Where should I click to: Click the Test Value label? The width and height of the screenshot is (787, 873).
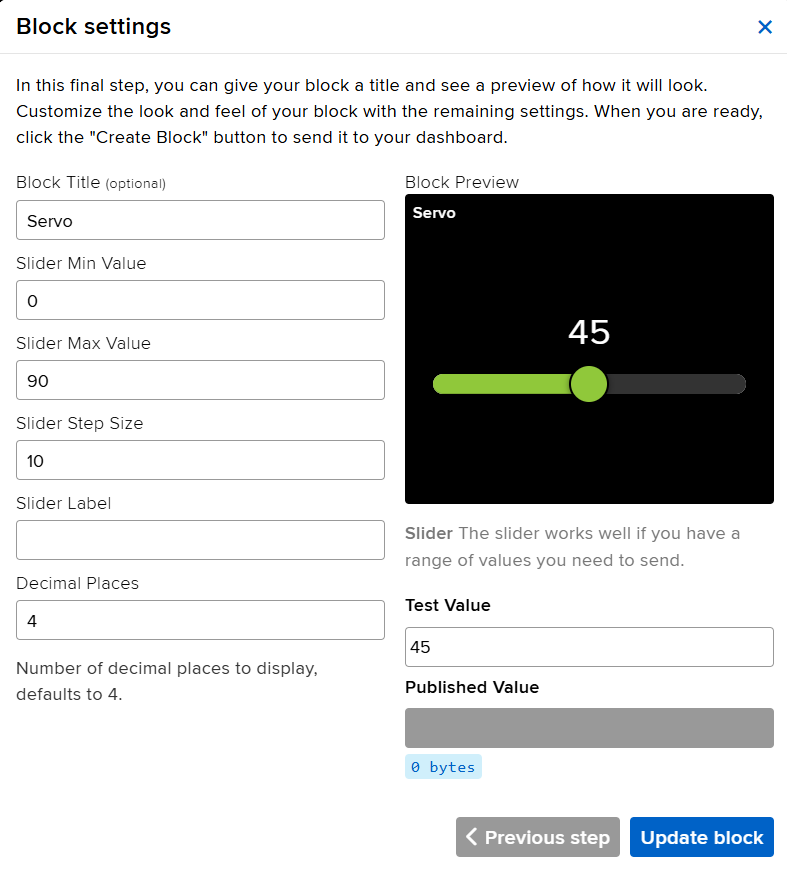[x=448, y=605]
